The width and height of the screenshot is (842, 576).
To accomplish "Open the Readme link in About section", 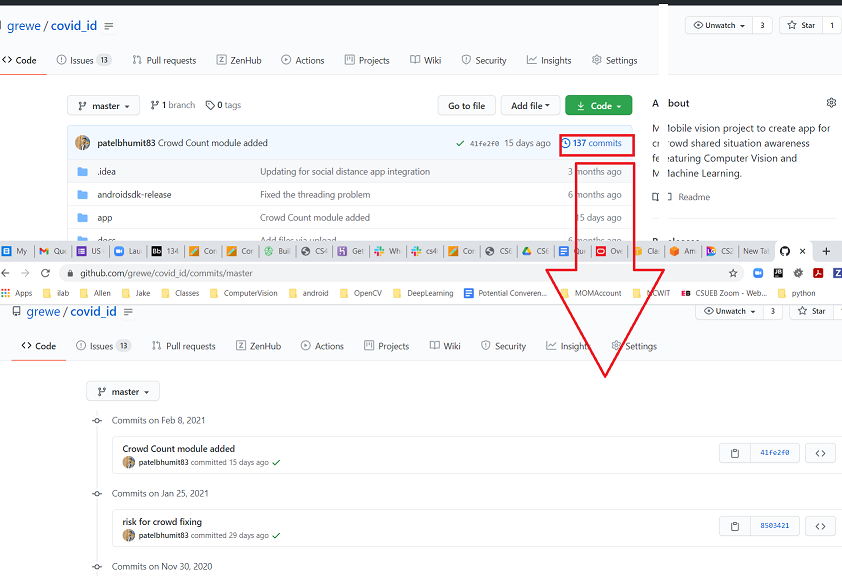I will coord(693,197).
